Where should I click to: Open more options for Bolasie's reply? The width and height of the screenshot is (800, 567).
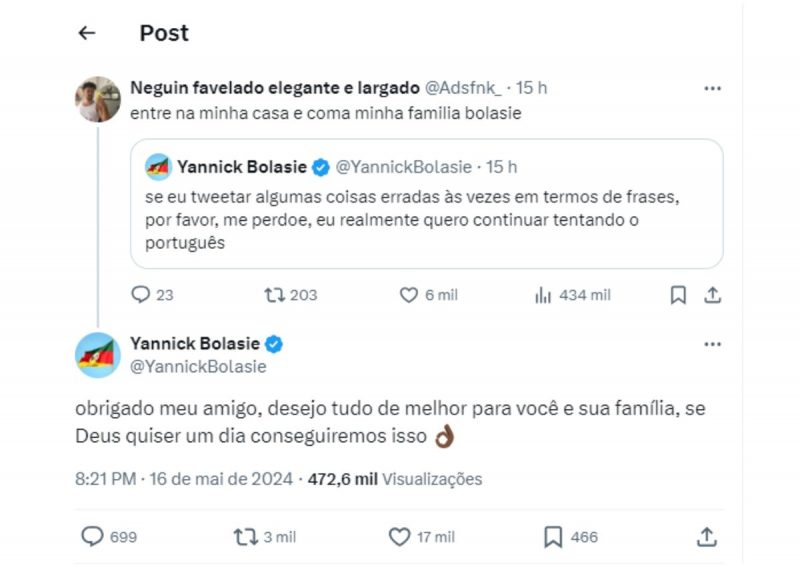712,344
